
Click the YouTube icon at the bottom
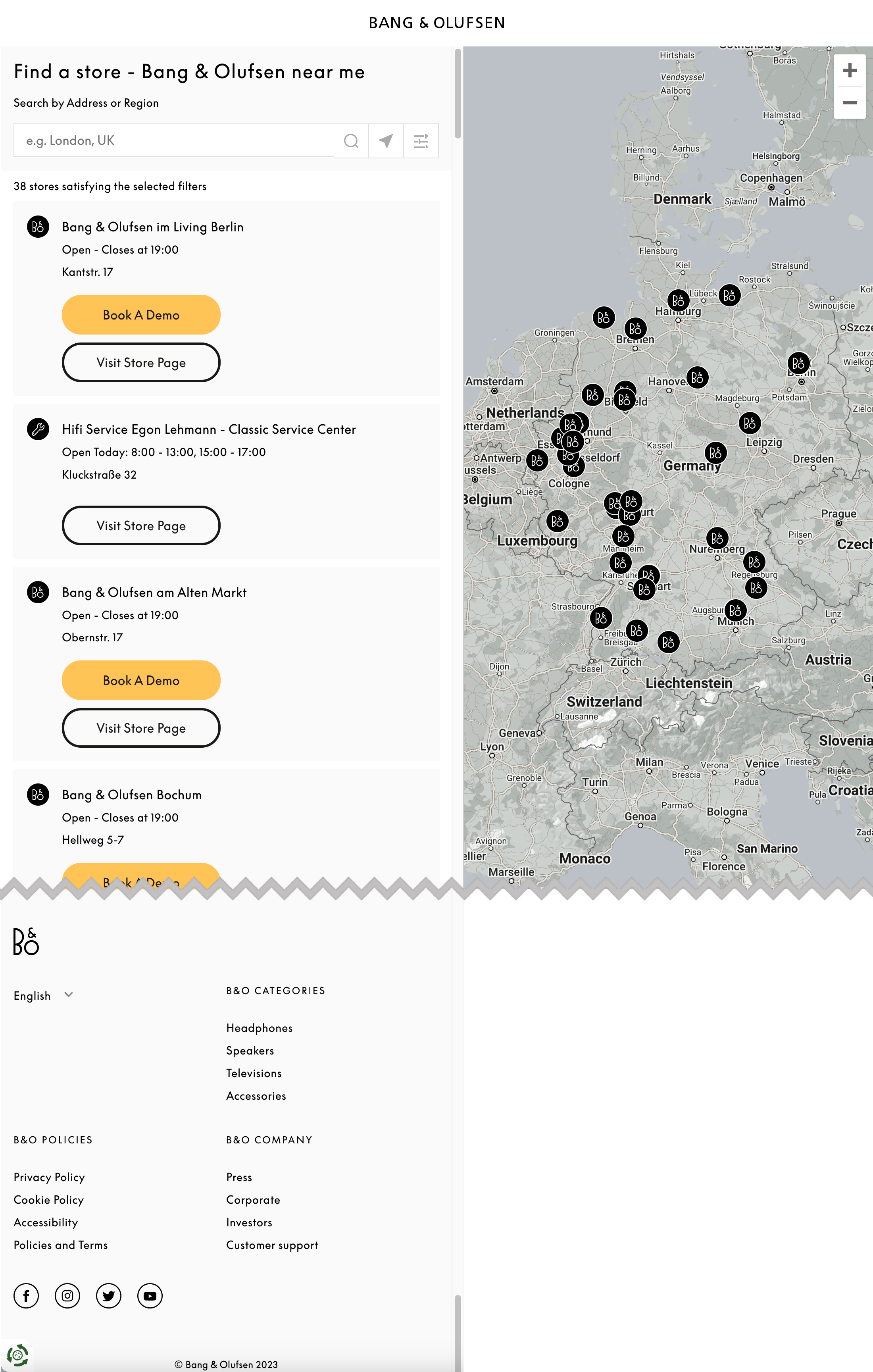click(150, 1296)
